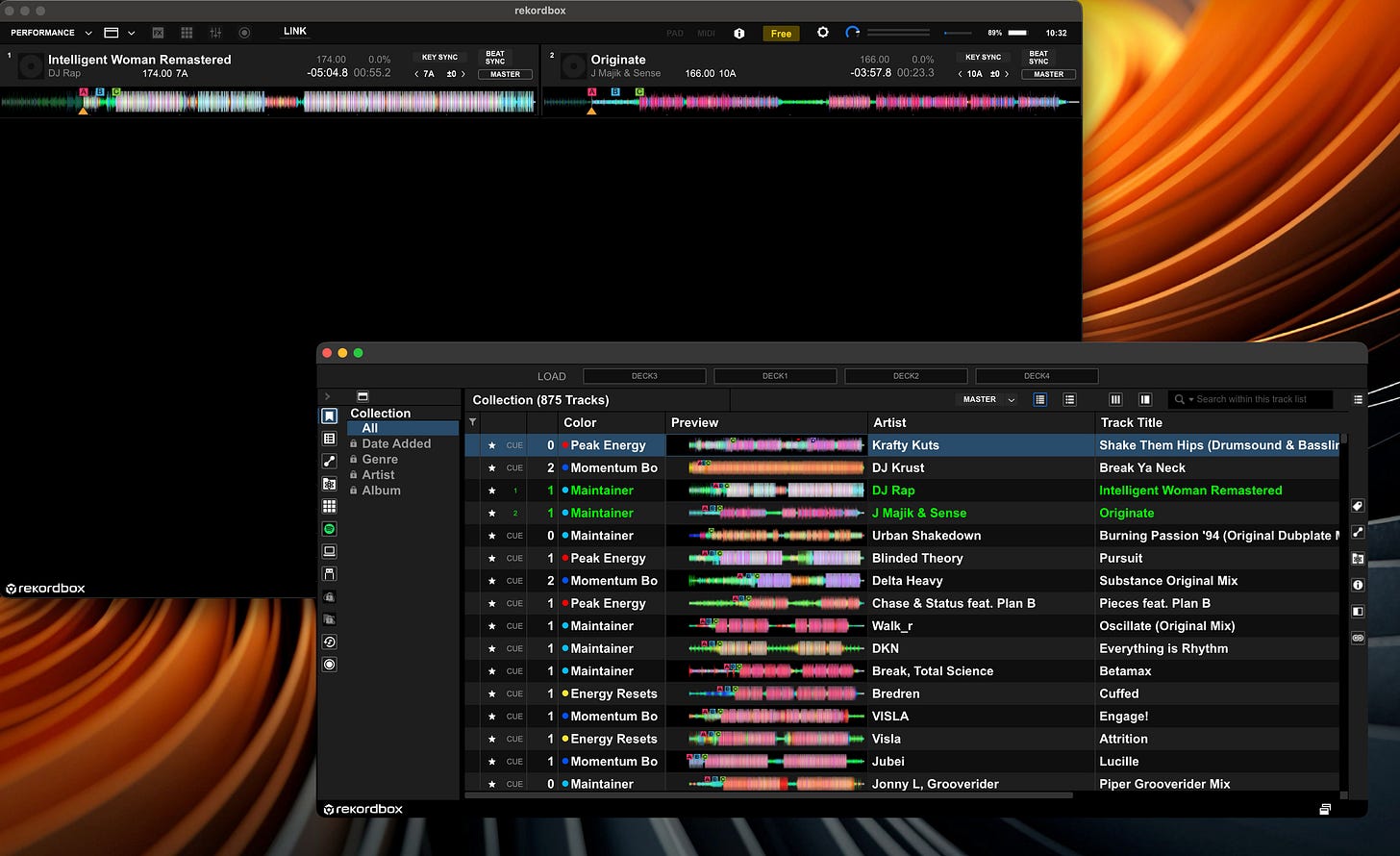Open the mixer sliders icon in top bar
1400x856 pixels.
click(215, 33)
